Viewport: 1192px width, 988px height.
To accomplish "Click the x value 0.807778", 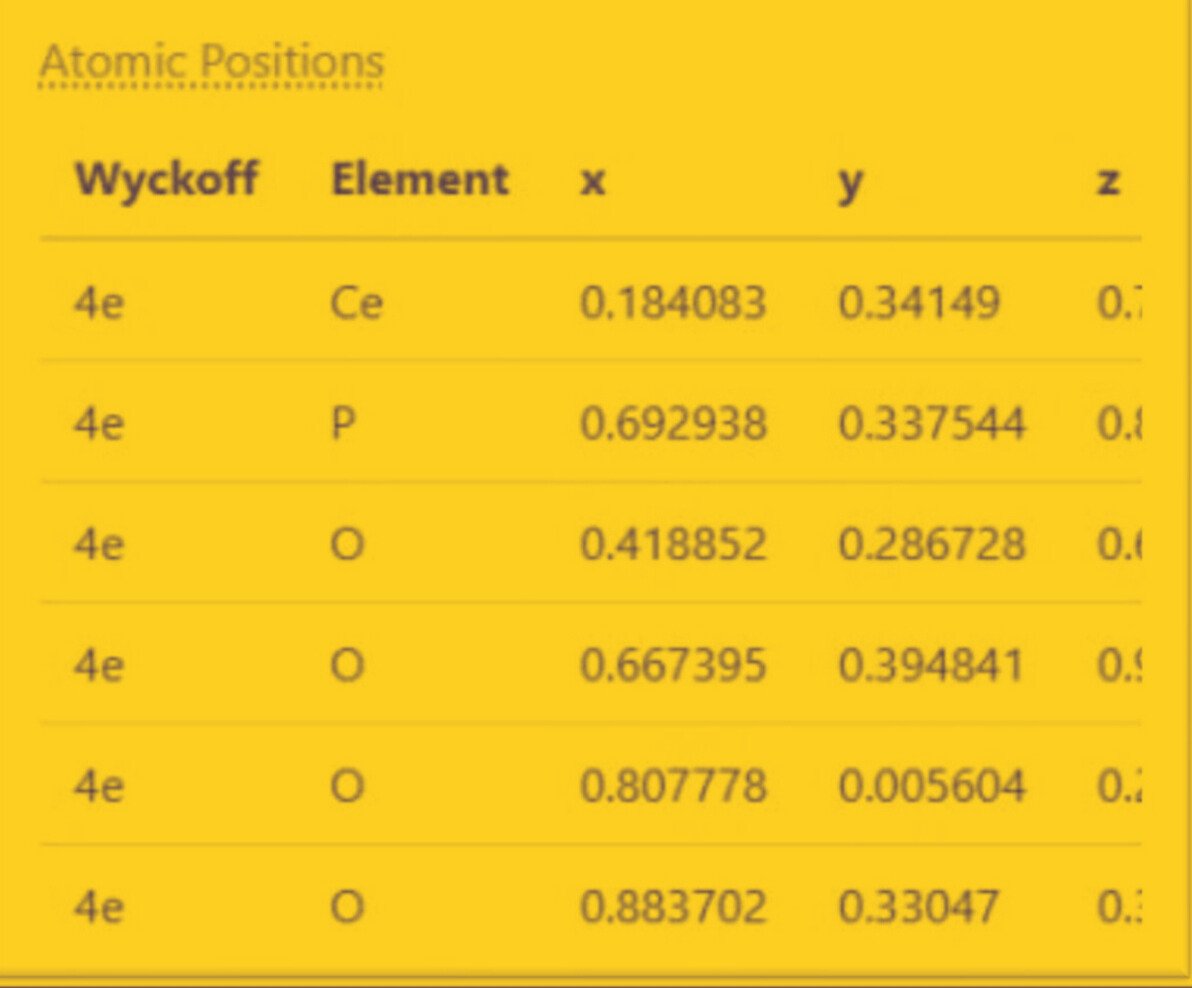I will [x=673, y=786].
